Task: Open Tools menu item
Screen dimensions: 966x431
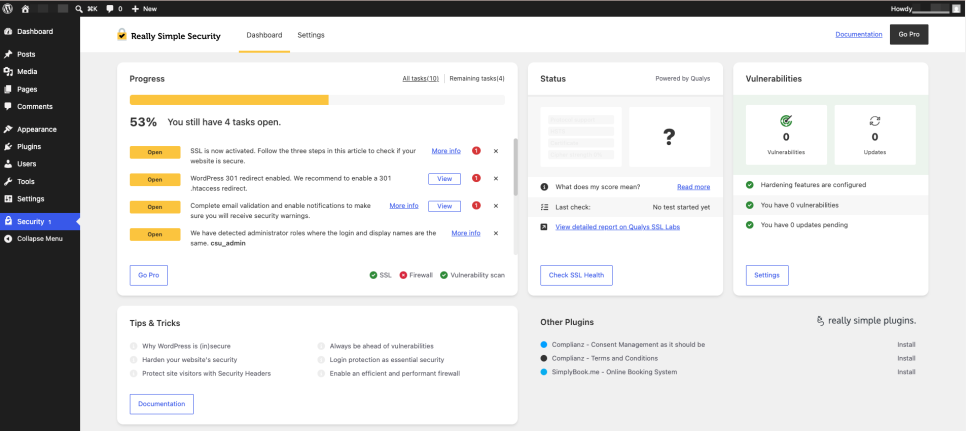Action: [x=26, y=182]
